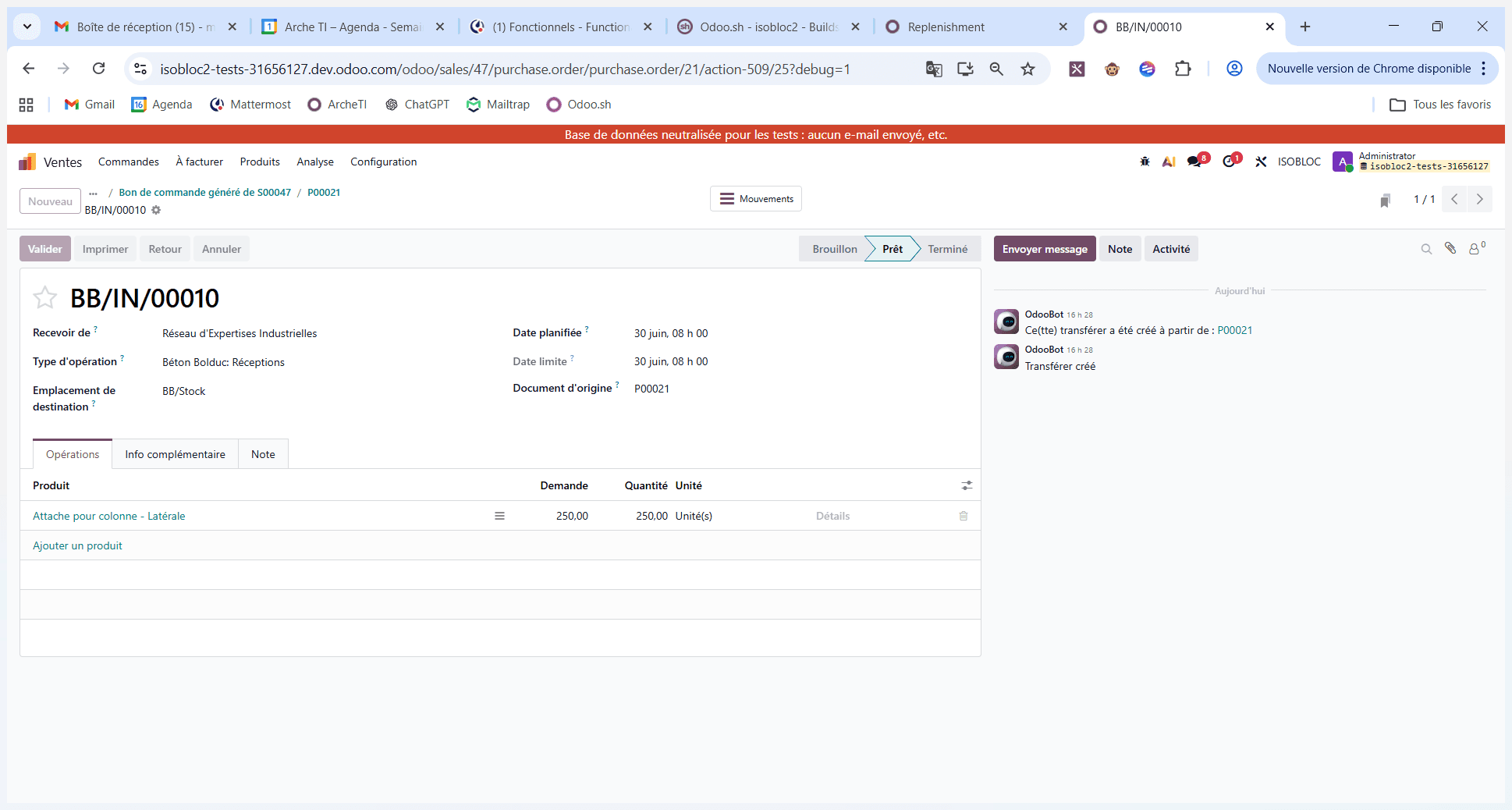
Task: Open the Configuration menu
Action: click(x=383, y=162)
